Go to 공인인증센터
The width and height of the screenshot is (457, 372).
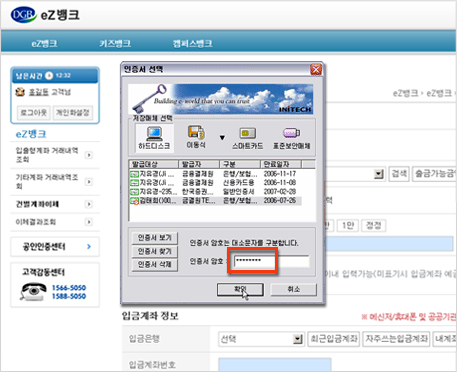55,247
